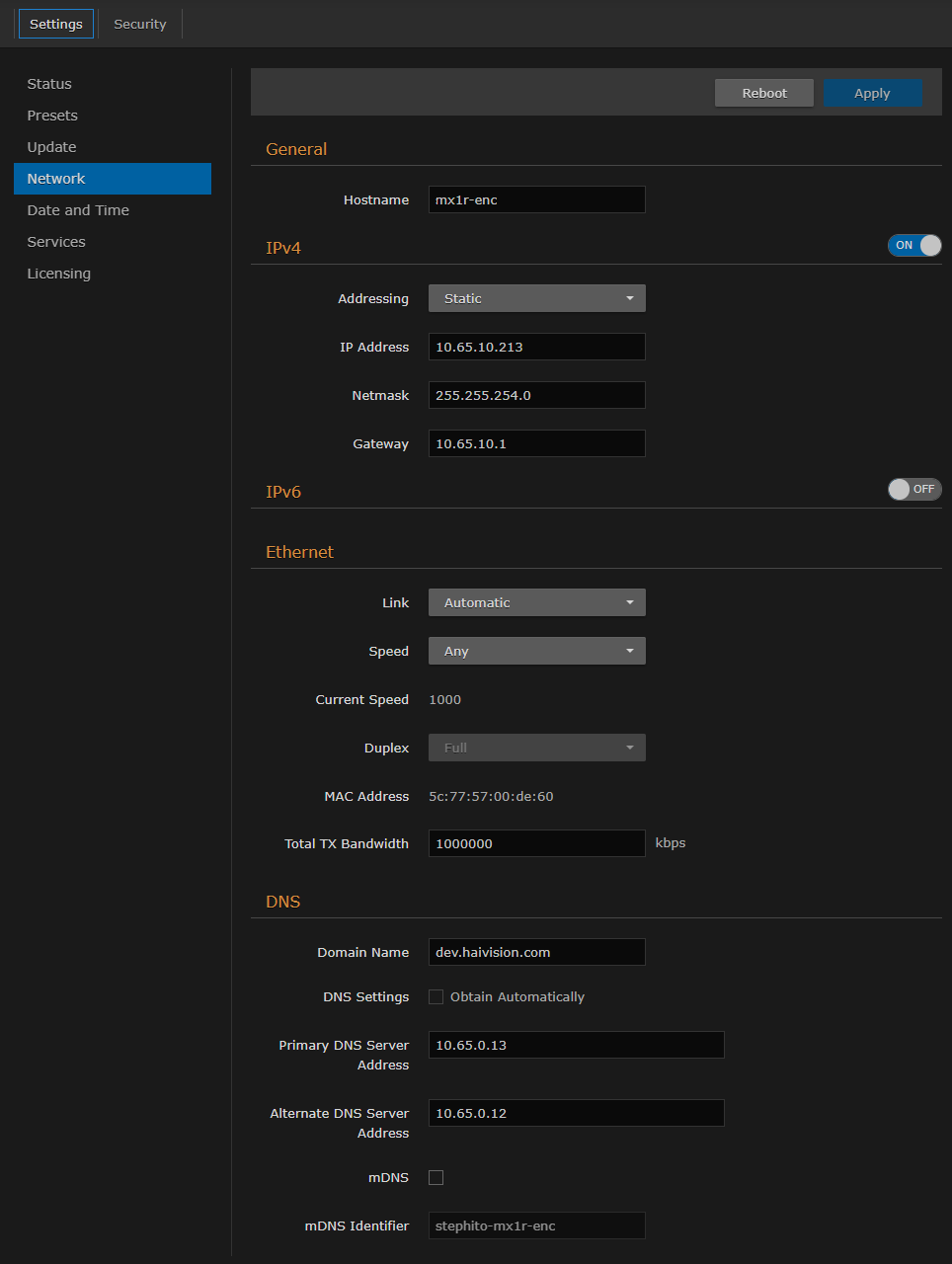Open the Speed dropdown showing Any
952x1264 pixels.
(536, 651)
